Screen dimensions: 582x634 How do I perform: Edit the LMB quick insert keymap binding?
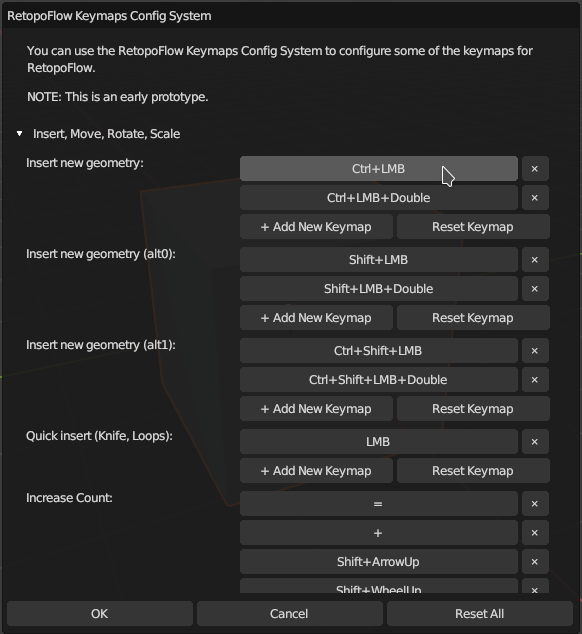click(379, 442)
